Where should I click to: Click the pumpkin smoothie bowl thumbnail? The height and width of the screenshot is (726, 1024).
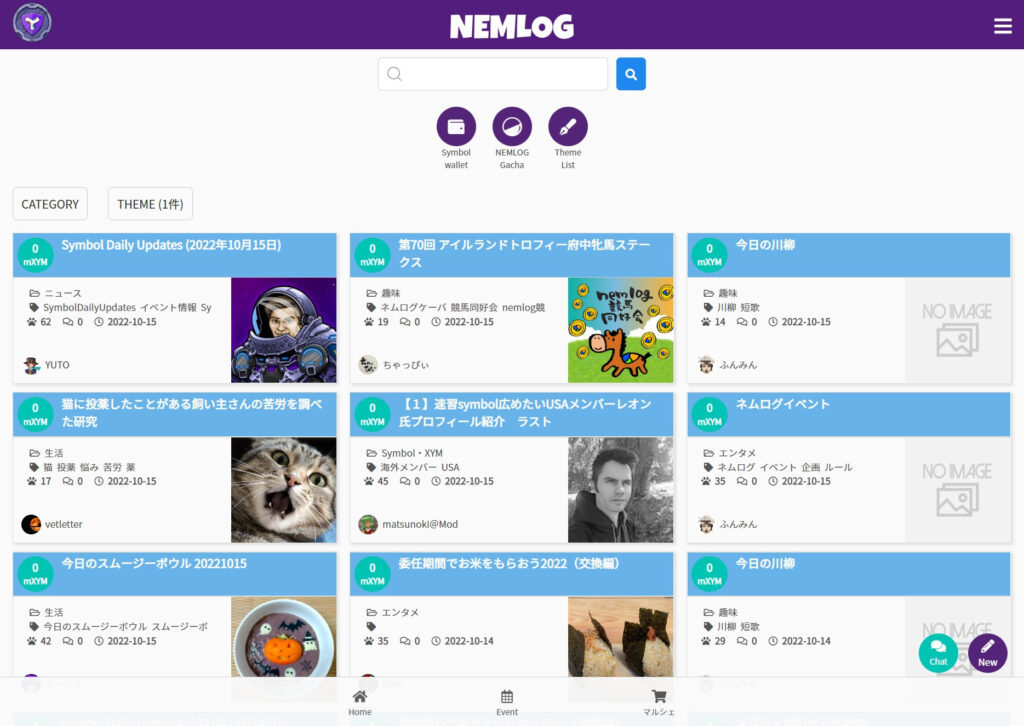click(283, 637)
